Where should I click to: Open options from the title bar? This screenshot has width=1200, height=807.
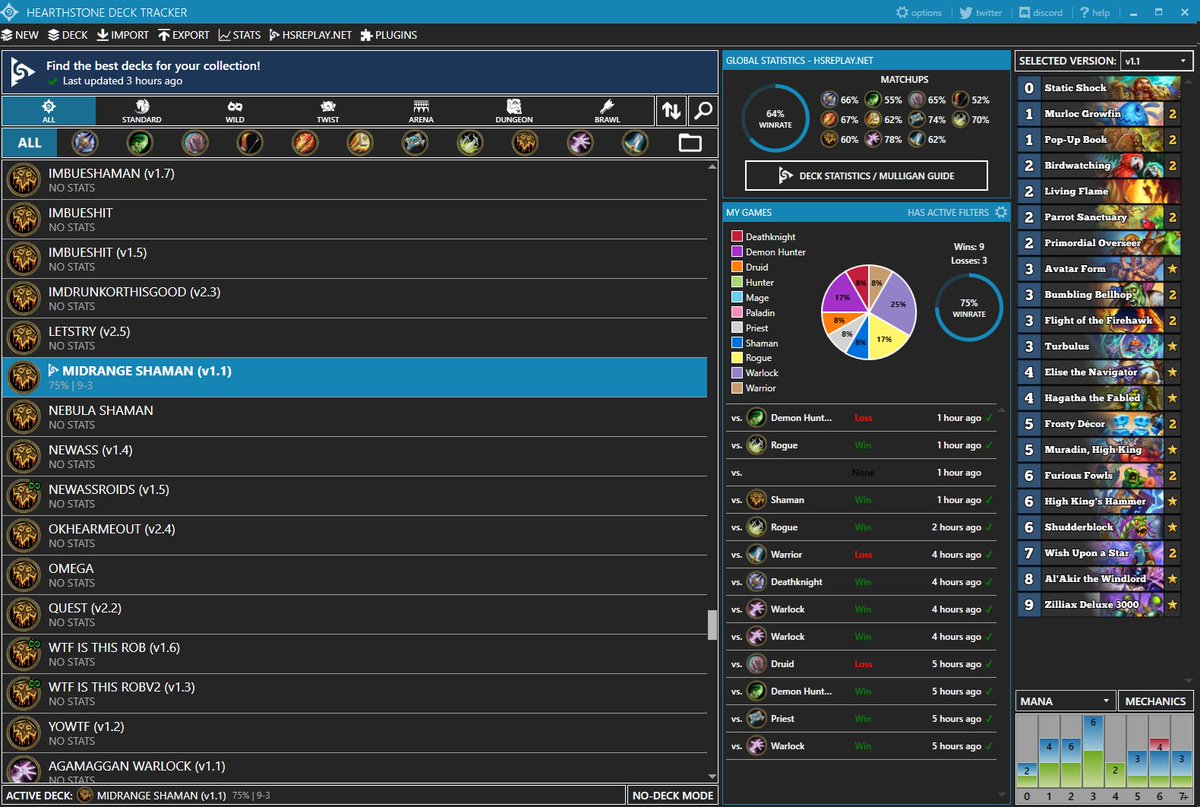tap(918, 13)
